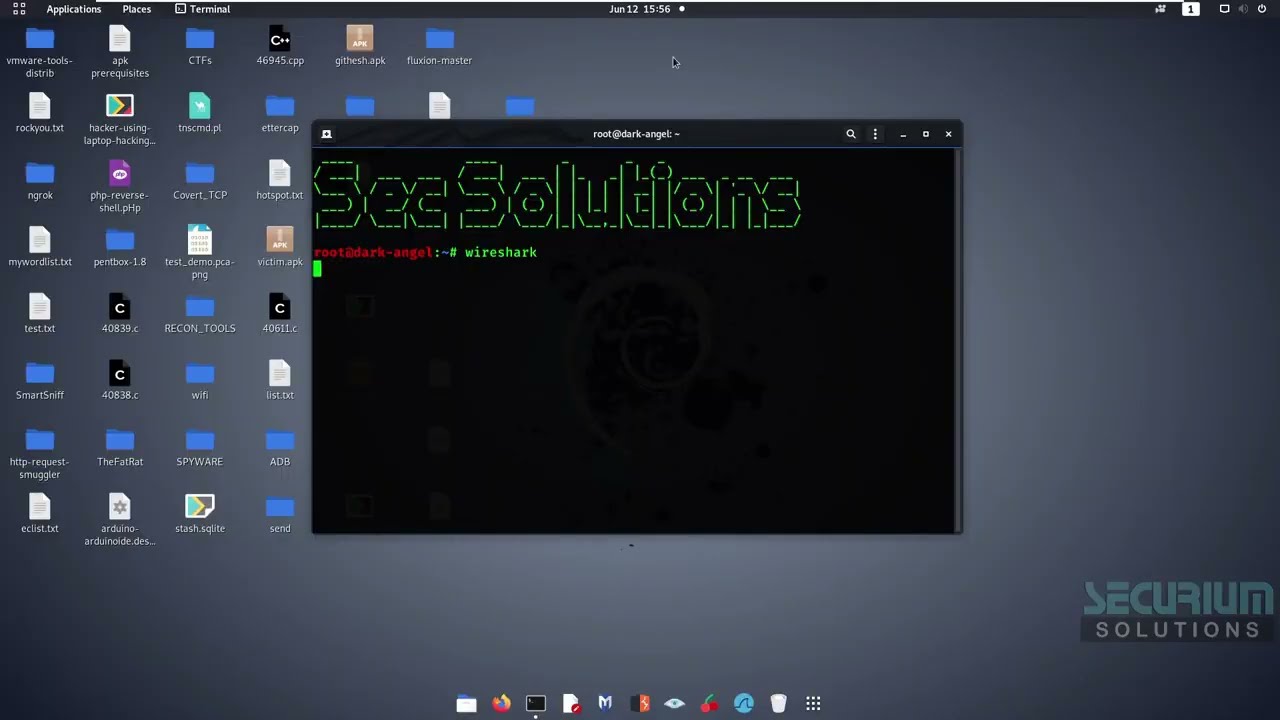1280x720 pixels.
Task: Launch Metasploit from the dock
Action: [x=605, y=704]
